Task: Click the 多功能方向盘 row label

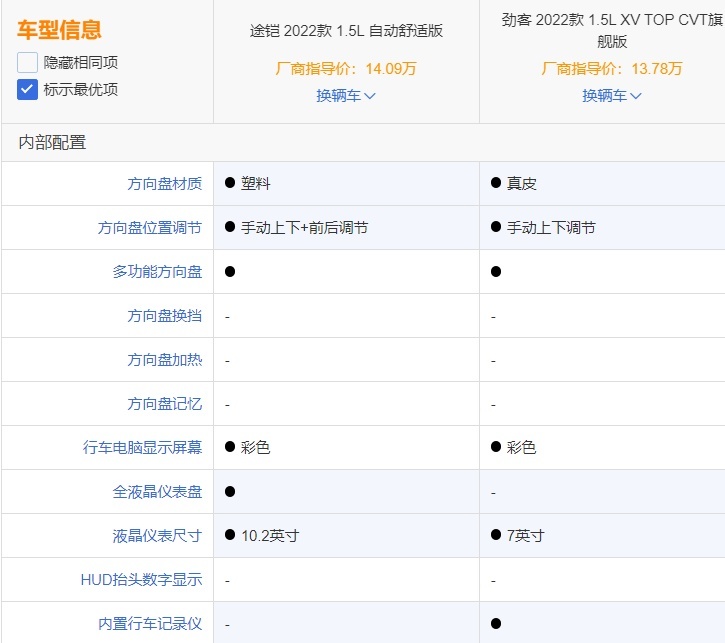Action: (x=157, y=272)
